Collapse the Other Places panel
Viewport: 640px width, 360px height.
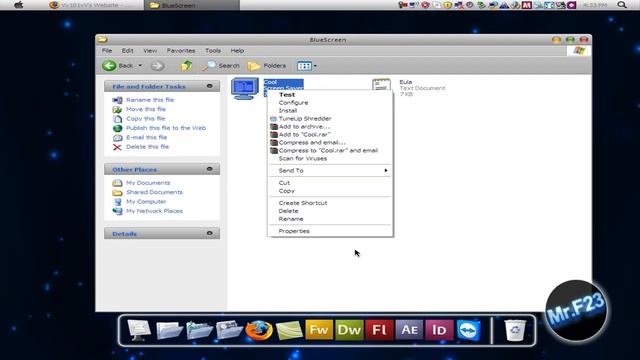209,169
